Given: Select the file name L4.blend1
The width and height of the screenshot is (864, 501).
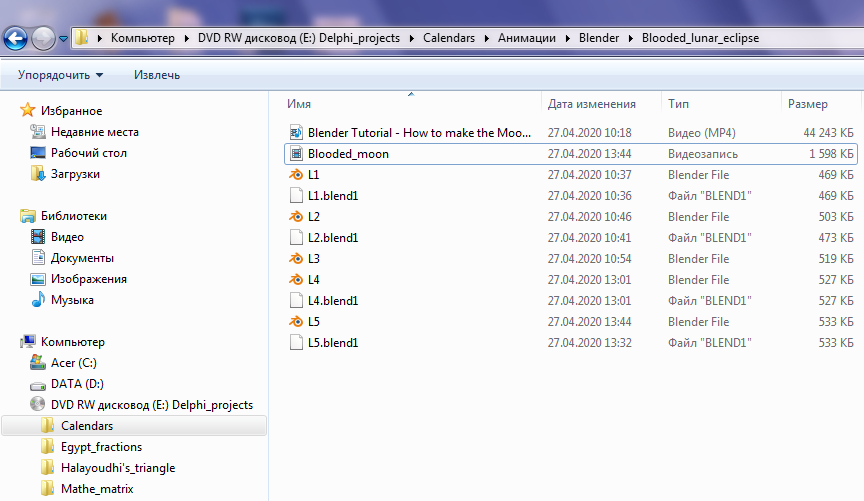Looking at the screenshot, I should [333, 300].
